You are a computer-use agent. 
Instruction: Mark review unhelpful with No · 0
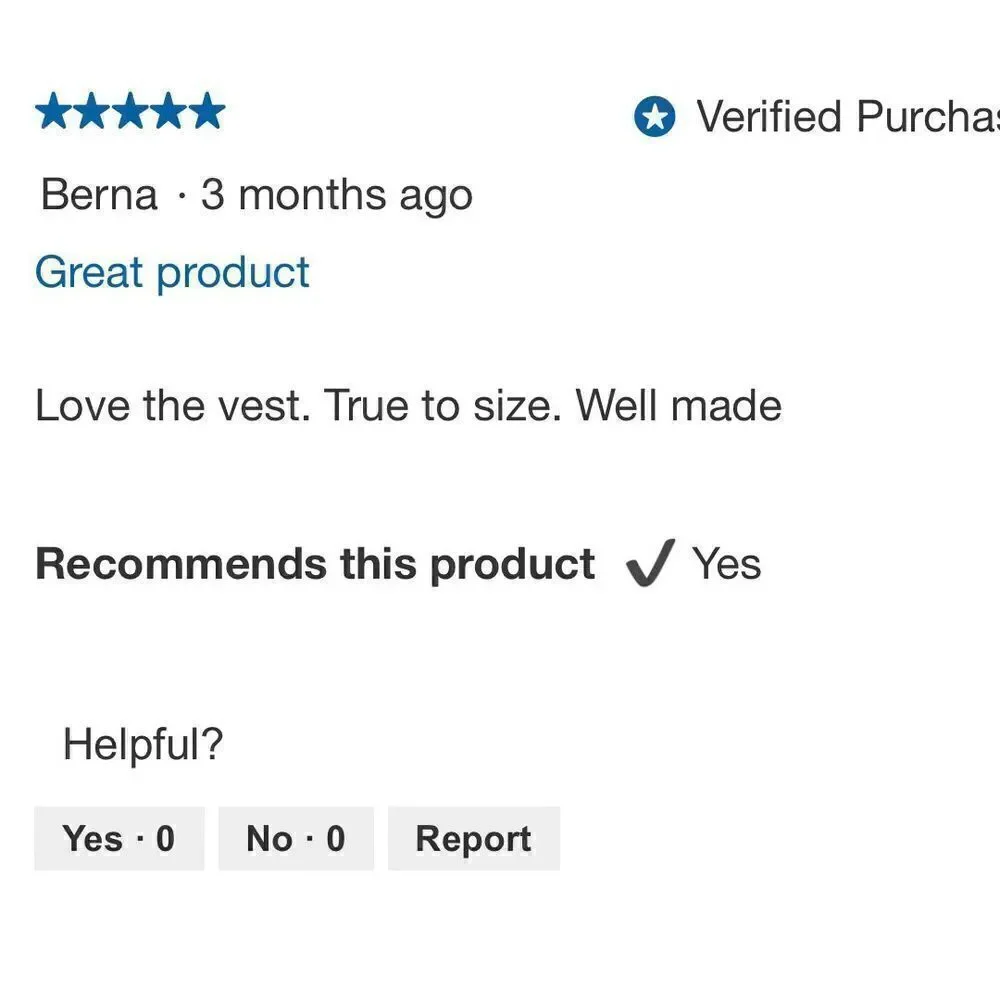(x=296, y=838)
